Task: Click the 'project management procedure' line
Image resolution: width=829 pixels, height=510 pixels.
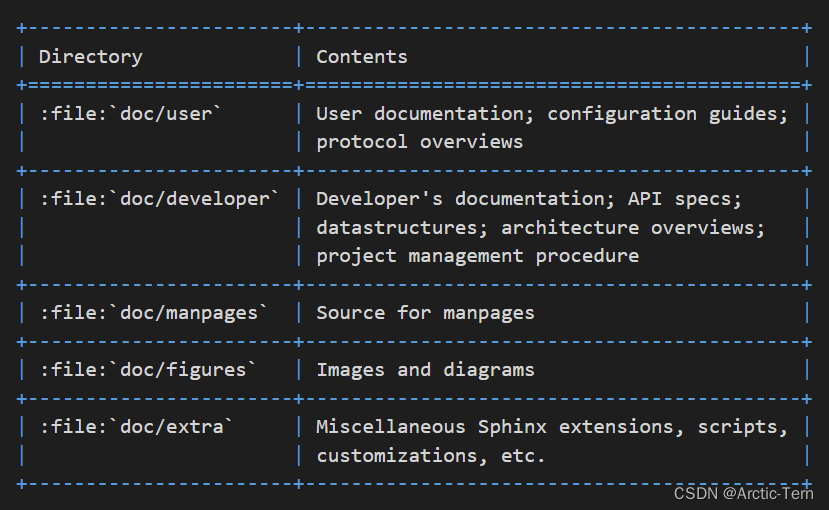Action: [477, 256]
